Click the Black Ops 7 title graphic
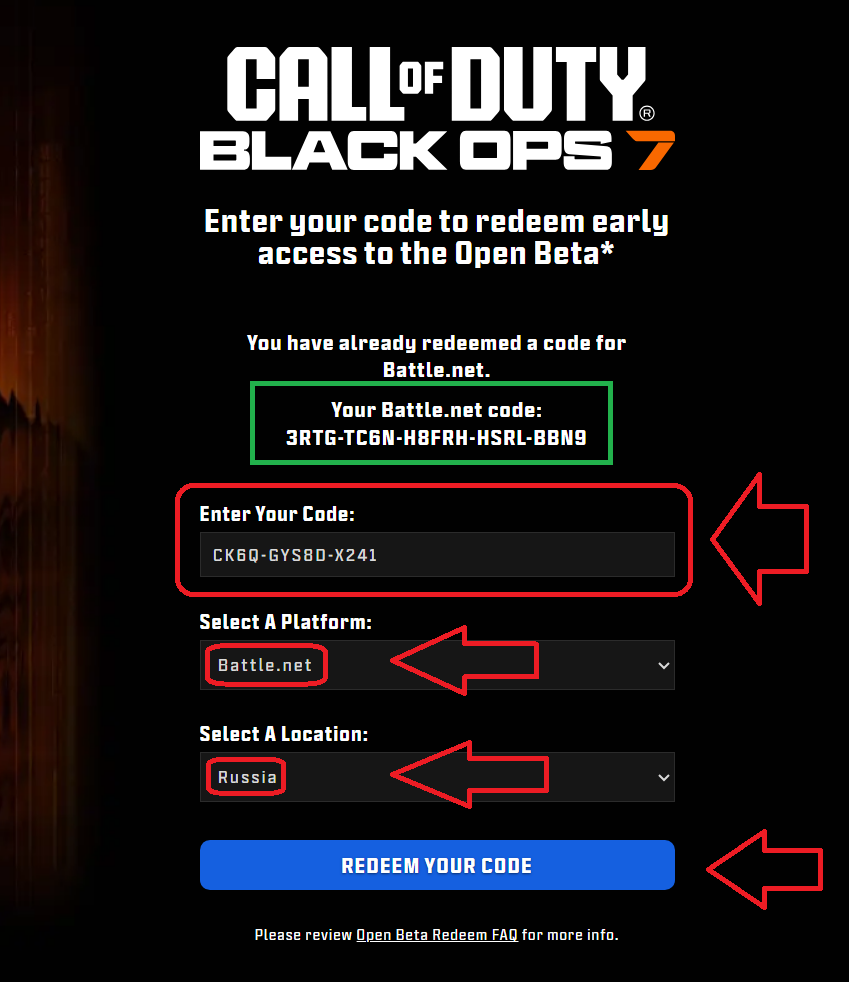 (436, 150)
